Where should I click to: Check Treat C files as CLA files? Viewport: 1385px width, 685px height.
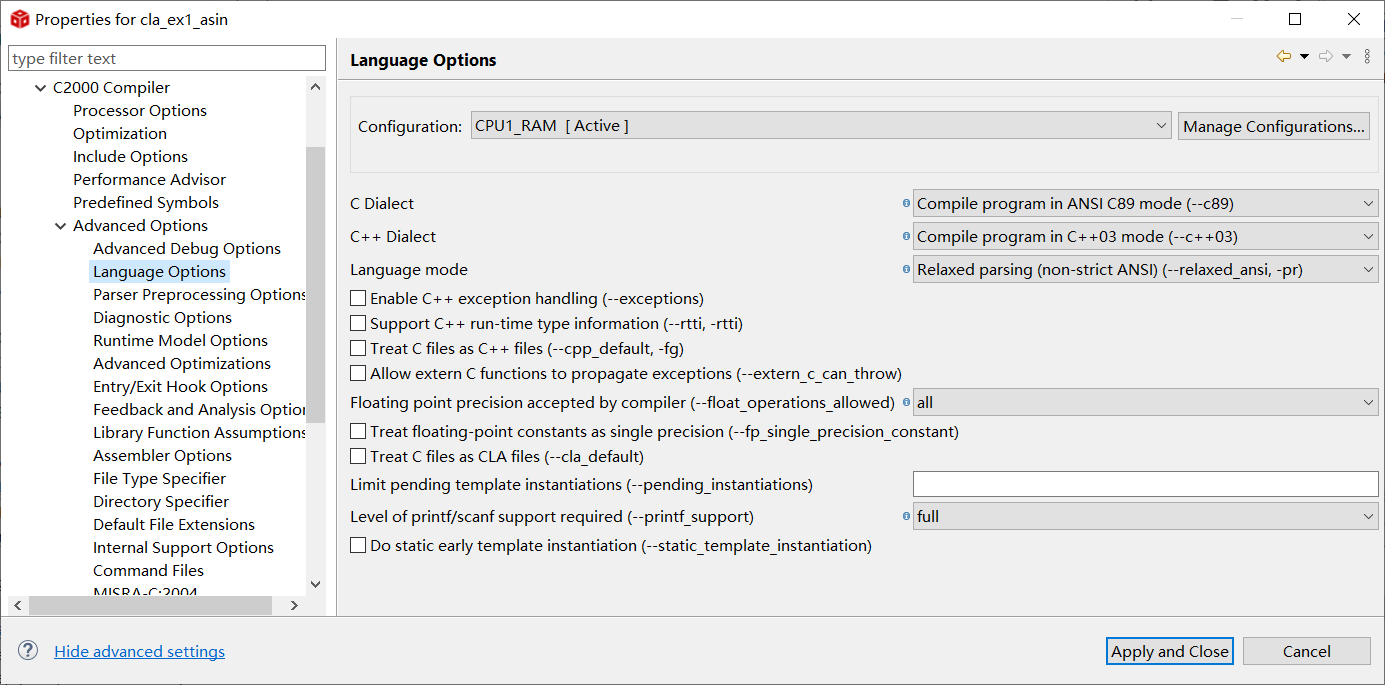pos(358,456)
